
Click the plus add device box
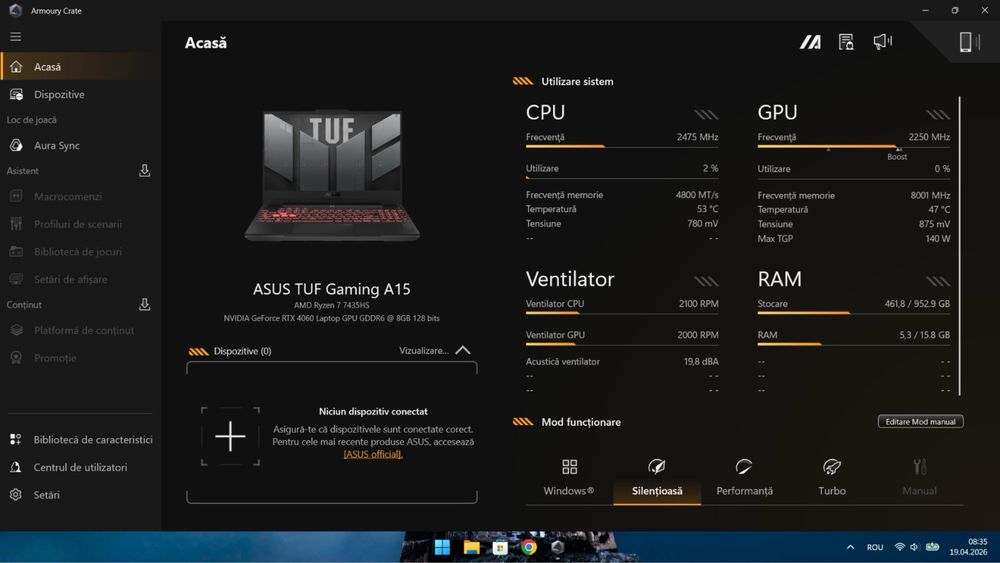(x=230, y=437)
